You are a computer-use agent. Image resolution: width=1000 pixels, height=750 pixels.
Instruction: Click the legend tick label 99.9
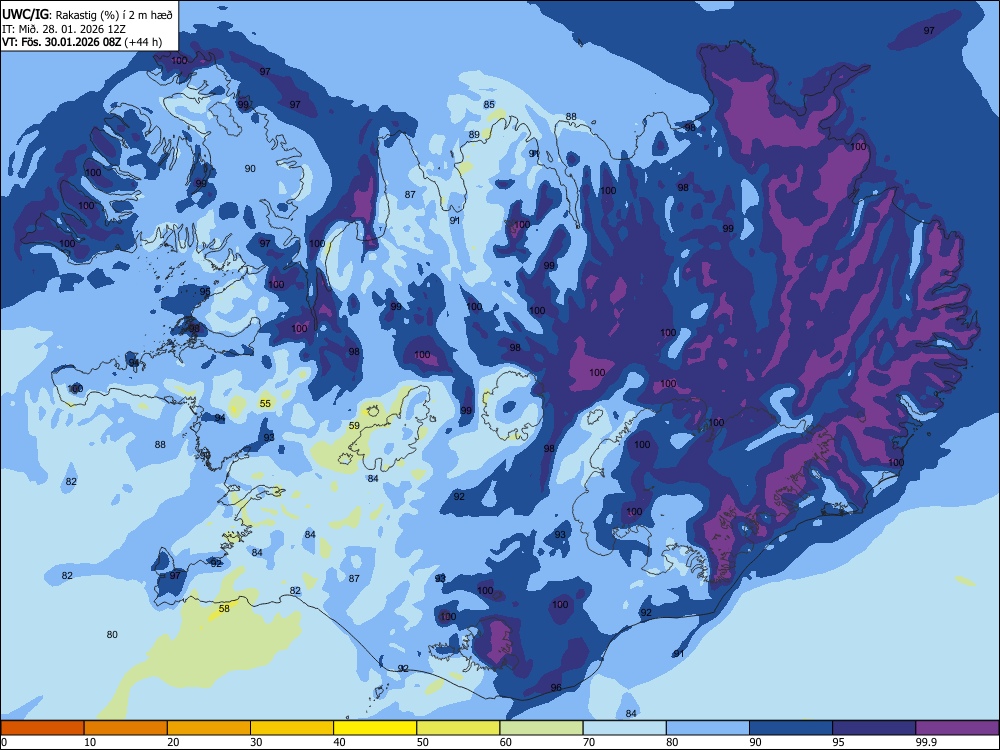925,742
